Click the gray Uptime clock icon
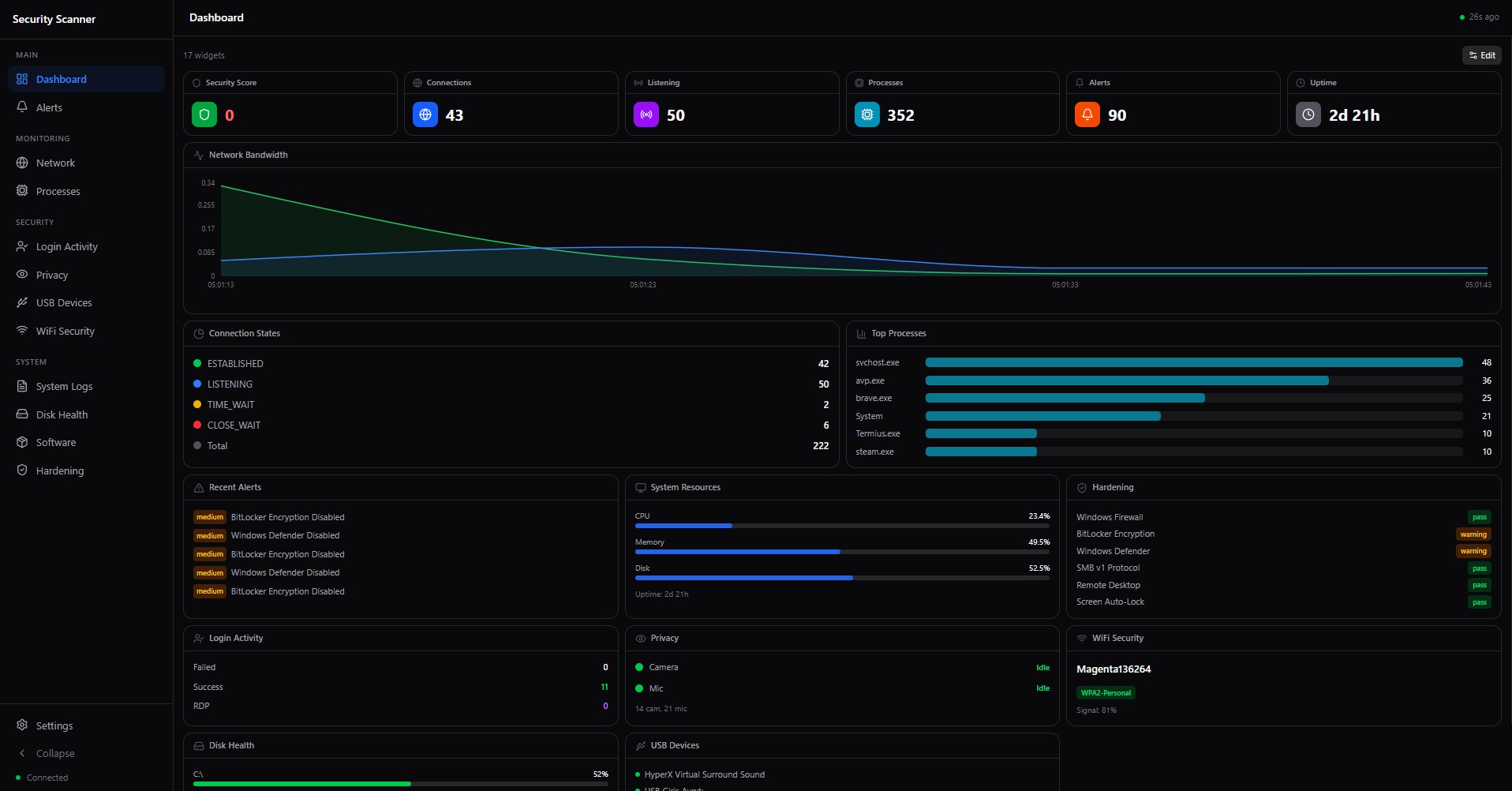 point(1308,115)
